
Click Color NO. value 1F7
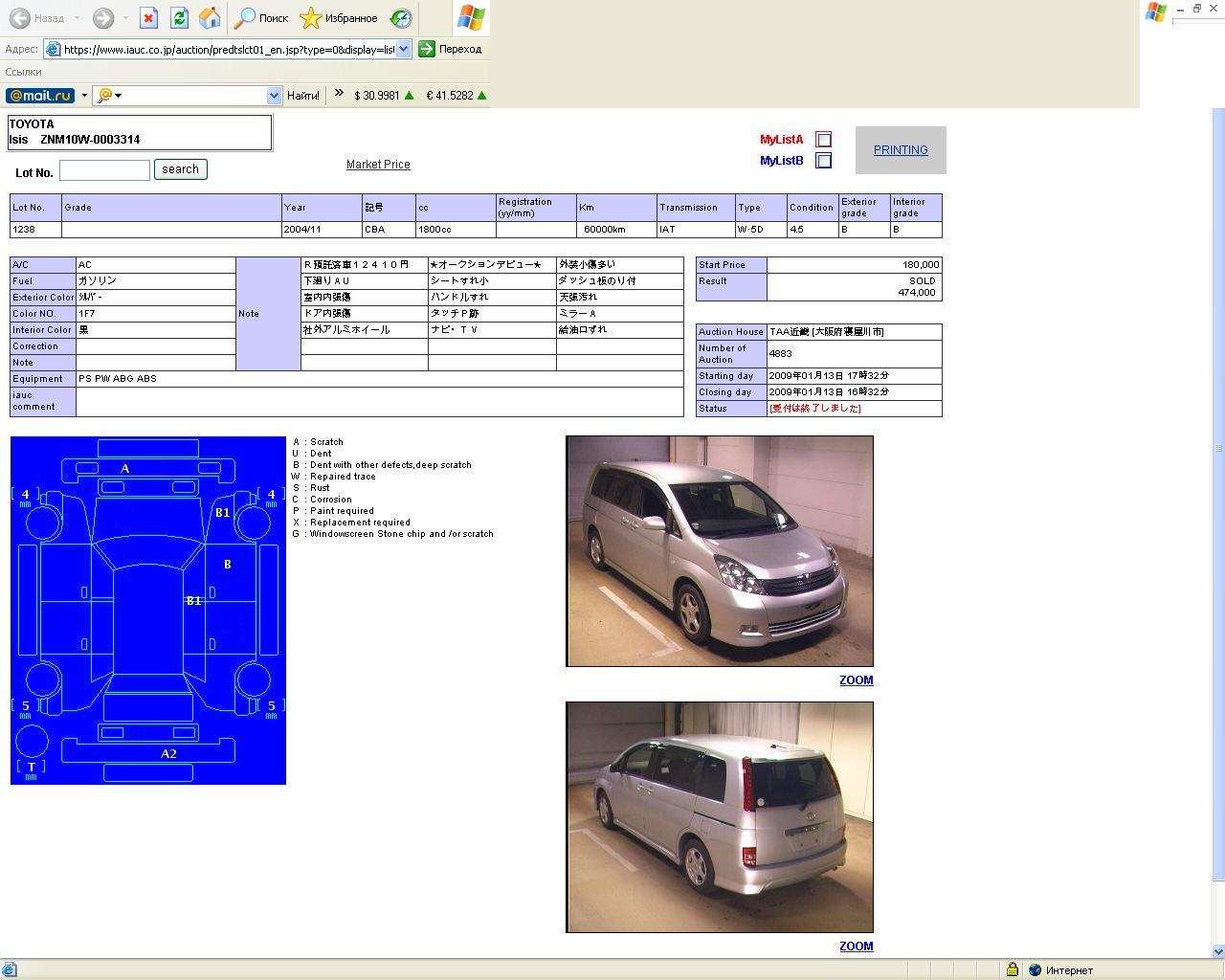(87, 314)
